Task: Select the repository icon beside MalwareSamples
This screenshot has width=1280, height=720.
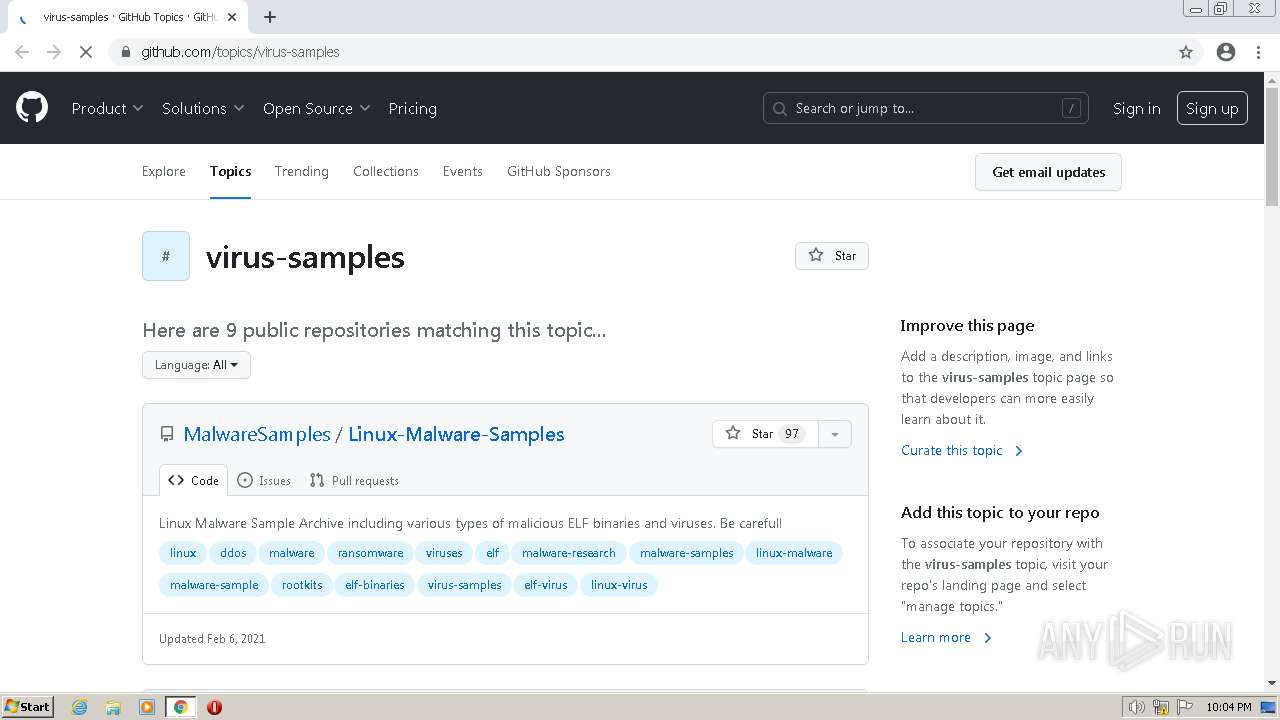Action: tap(167, 434)
